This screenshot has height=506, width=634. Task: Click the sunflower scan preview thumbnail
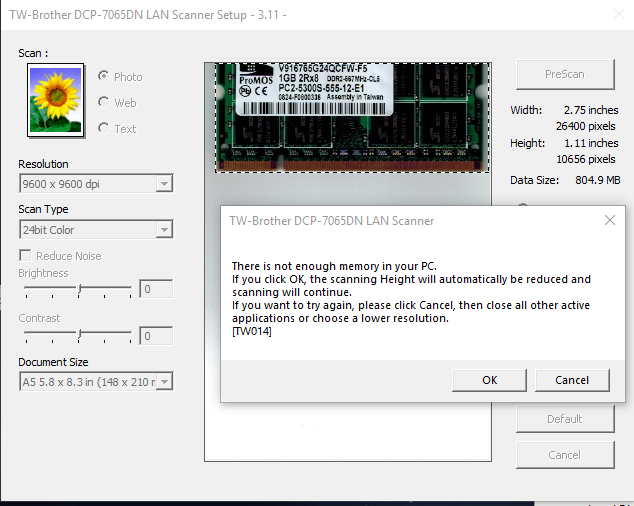point(56,100)
